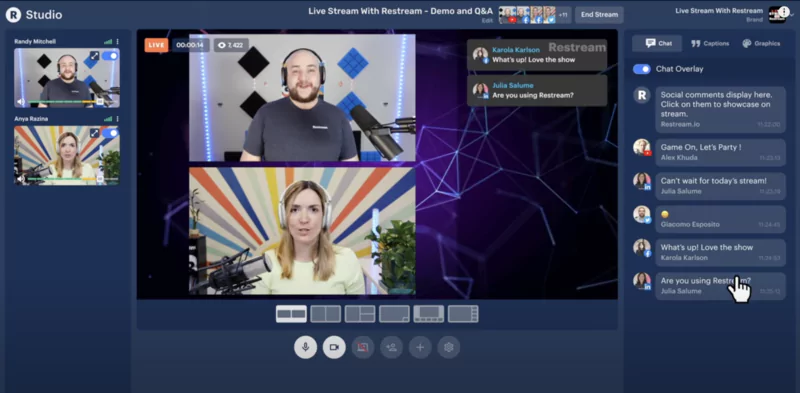Click the Twitter channel avatar in the header
Screen dimensions: 800x393
click(549, 15)
